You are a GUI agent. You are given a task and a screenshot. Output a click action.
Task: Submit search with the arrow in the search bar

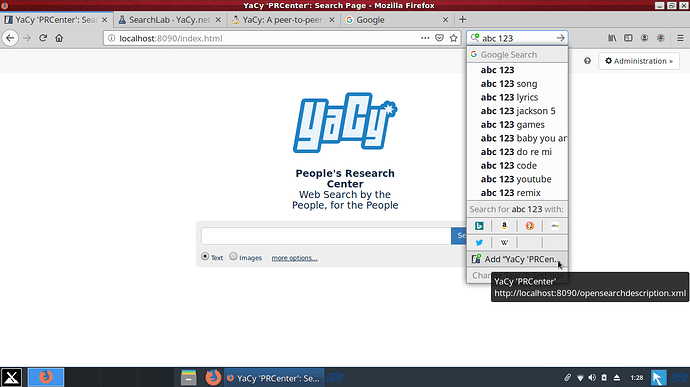click(560, 38)
